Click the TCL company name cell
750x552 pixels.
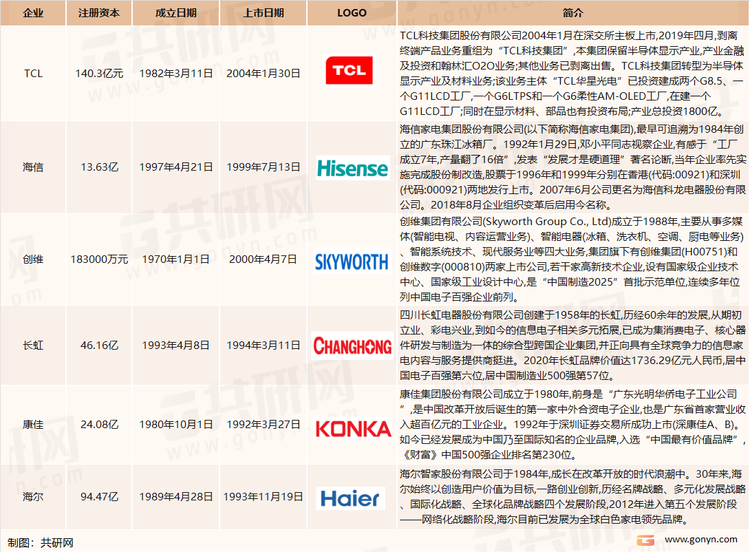click(x=33, y=73)
